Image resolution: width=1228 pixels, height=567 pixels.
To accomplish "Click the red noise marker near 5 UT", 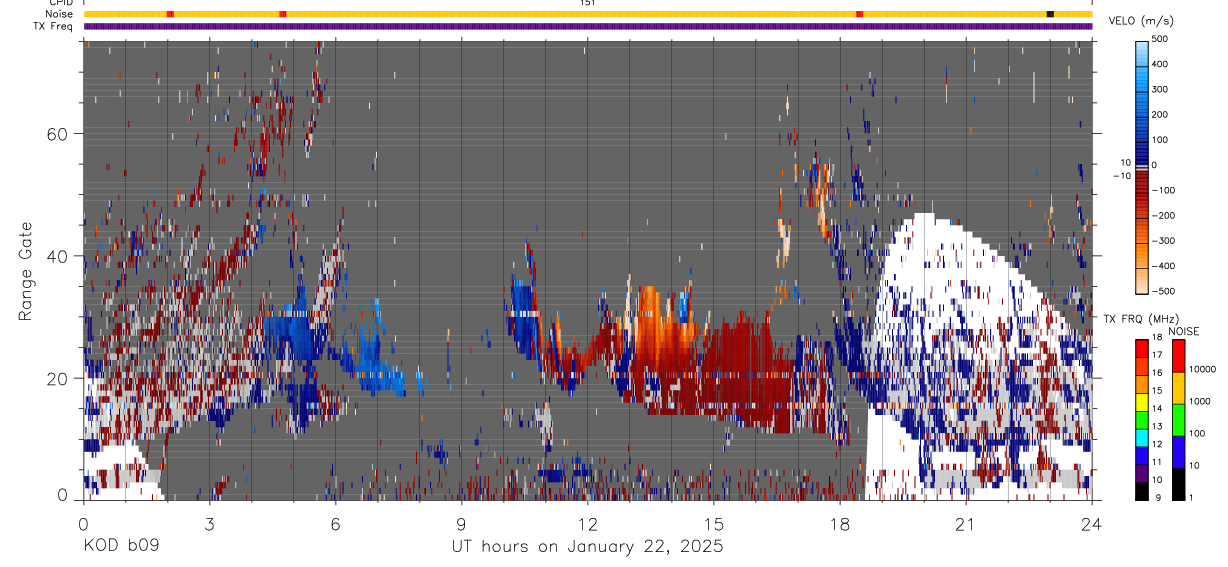I will click(283, 14).
